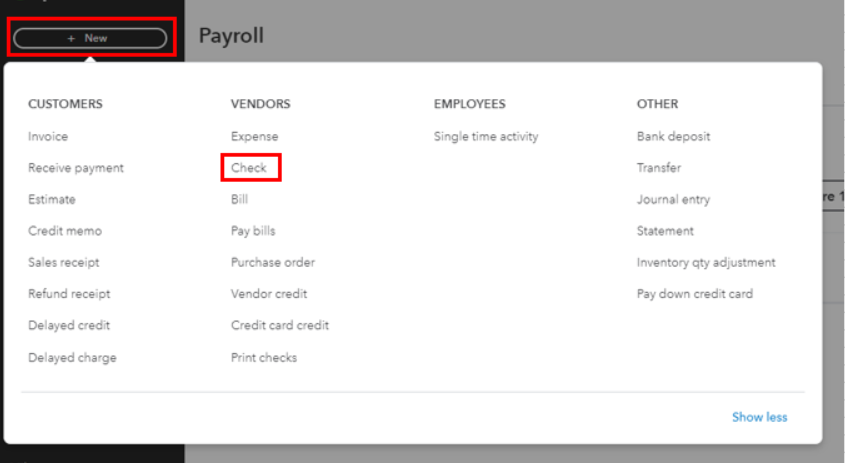Select Delayed charge item

click(72, 357)
